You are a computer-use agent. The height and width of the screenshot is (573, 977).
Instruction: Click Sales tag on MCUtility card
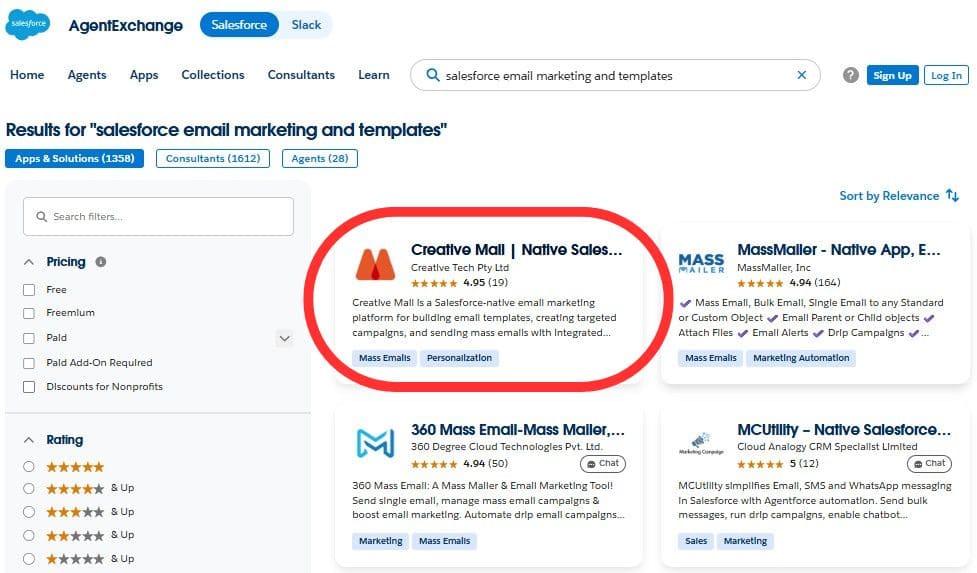tap(696, 541)
